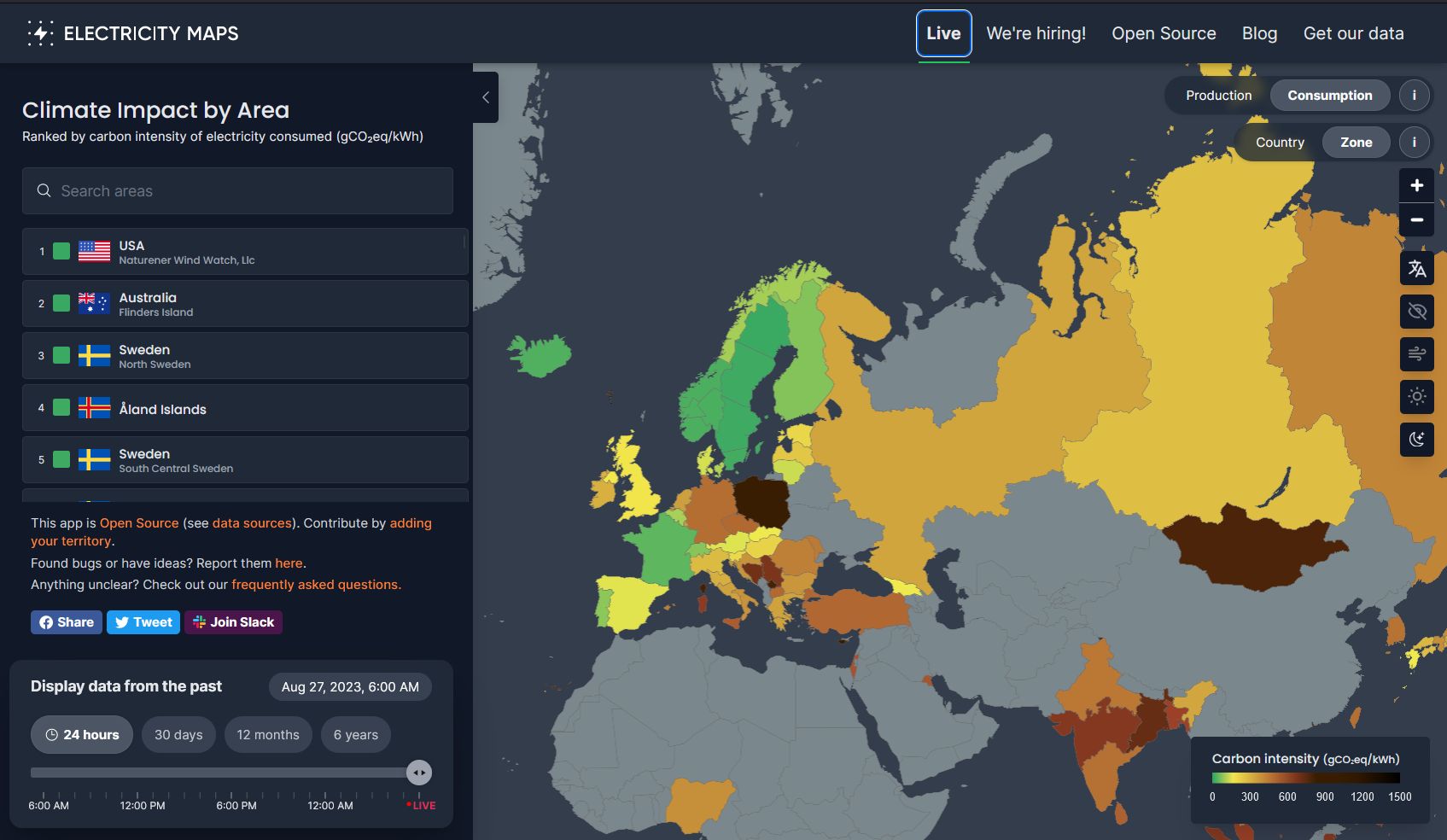Open the carbon intensity info tooltip
Screen dimensions: 1447x840
tap(1415, 96)
